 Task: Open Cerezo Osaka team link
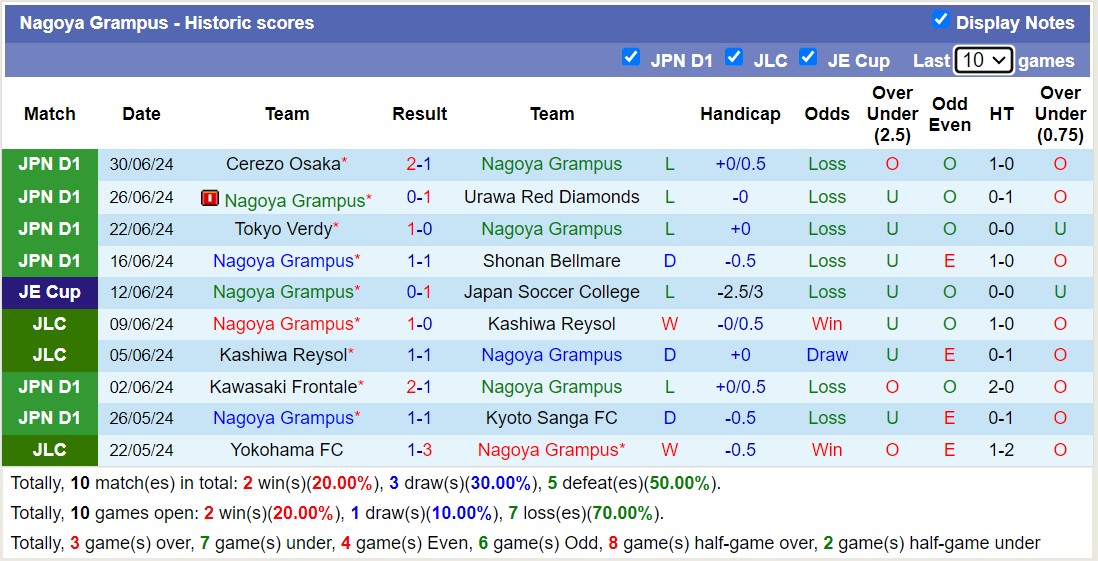point(283,164)
